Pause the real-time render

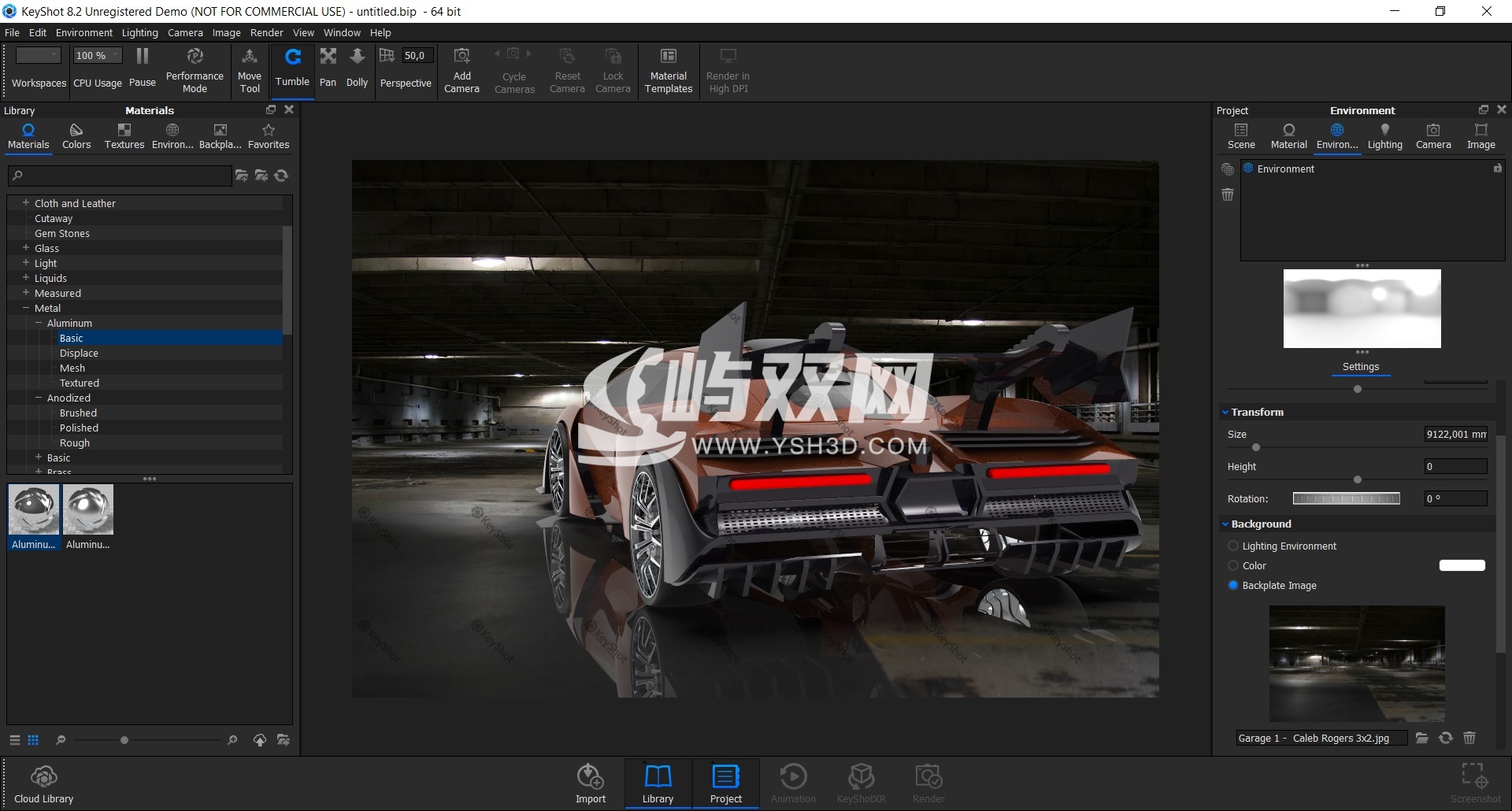tap(143, 68)
